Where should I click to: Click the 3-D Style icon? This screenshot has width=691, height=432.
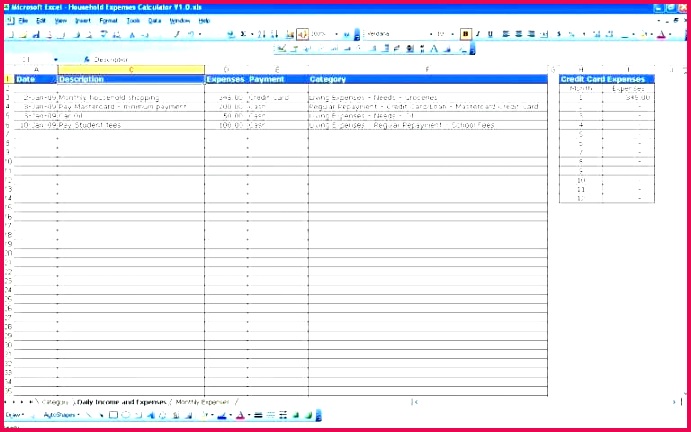click(x=308, y=415)
